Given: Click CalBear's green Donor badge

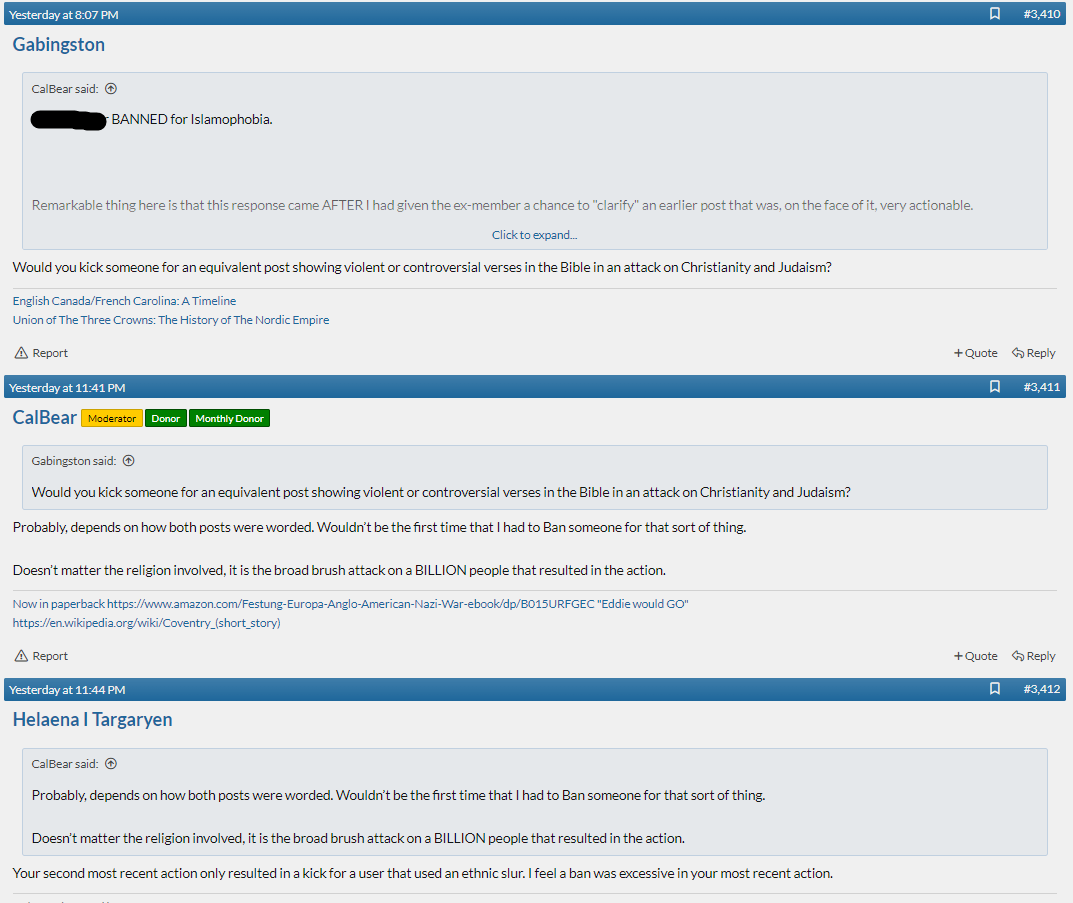Looking at the screenshot, I should pyautogui.click(x=166, y=418).
